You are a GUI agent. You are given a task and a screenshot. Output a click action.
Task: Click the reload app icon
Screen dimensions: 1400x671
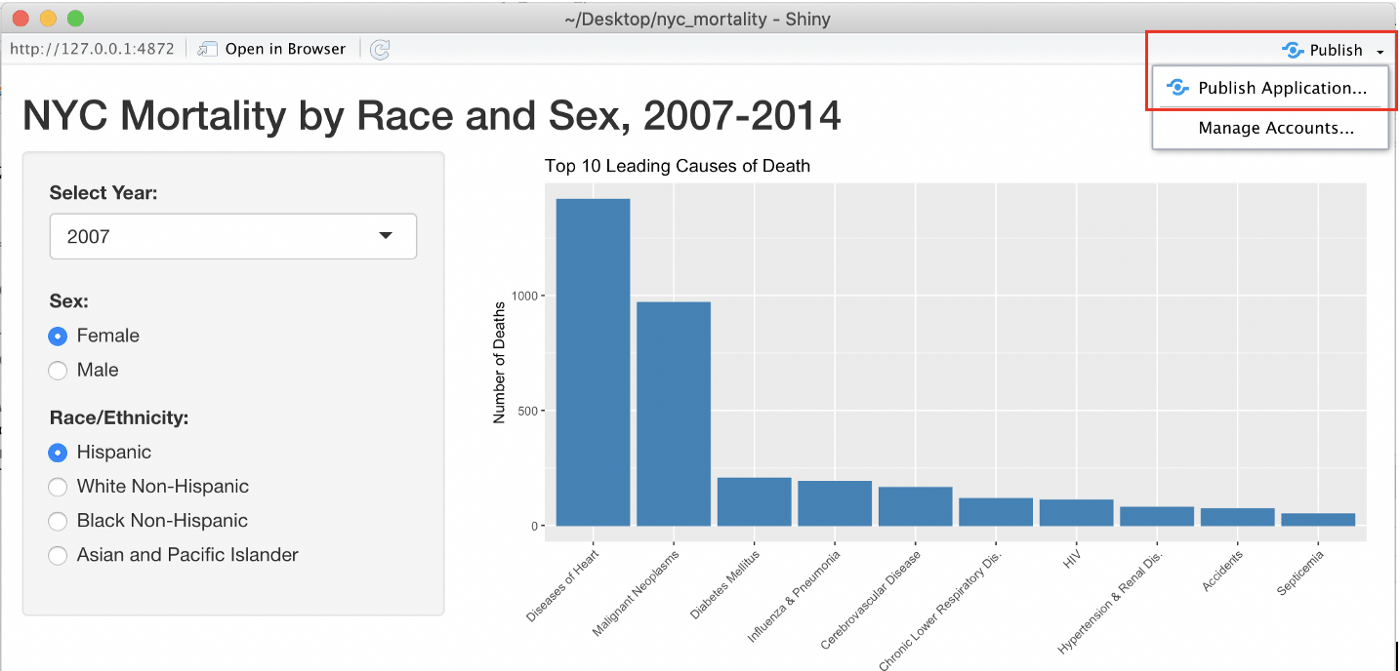[379, 49]
